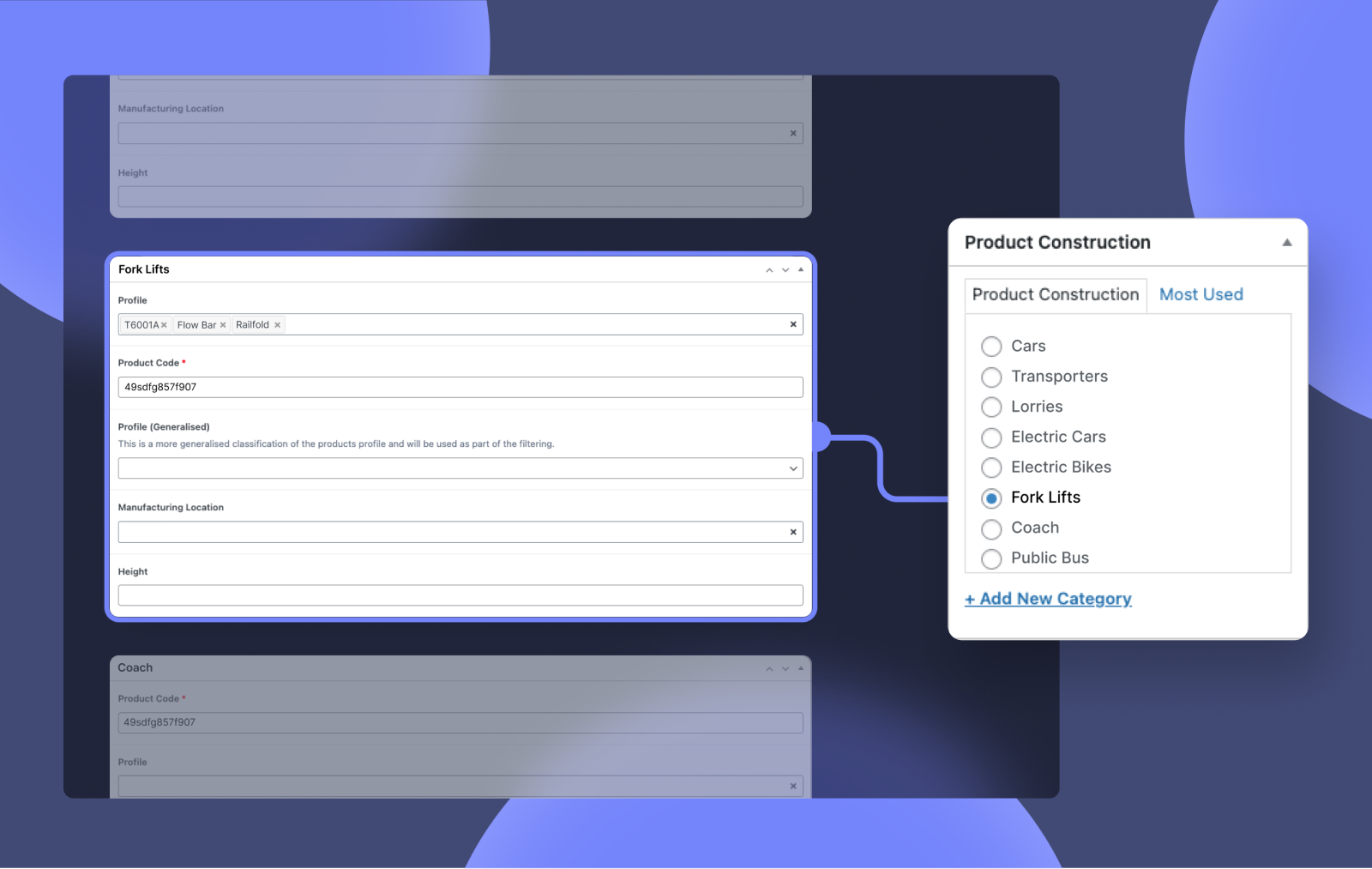Clear the topmost Manufacturing Location field
1372x869 pixels.
click(793, 133)
